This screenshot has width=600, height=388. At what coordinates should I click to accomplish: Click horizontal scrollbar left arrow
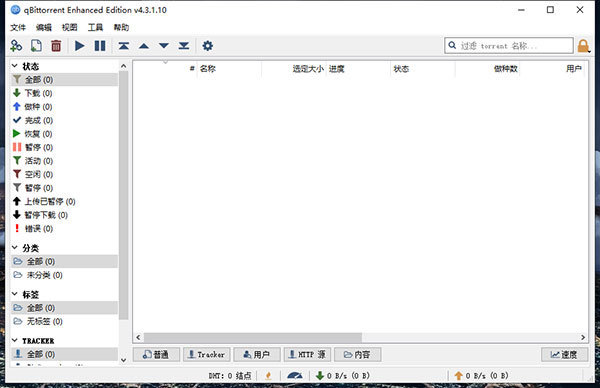pyautogui.click(x=138, y=337)
